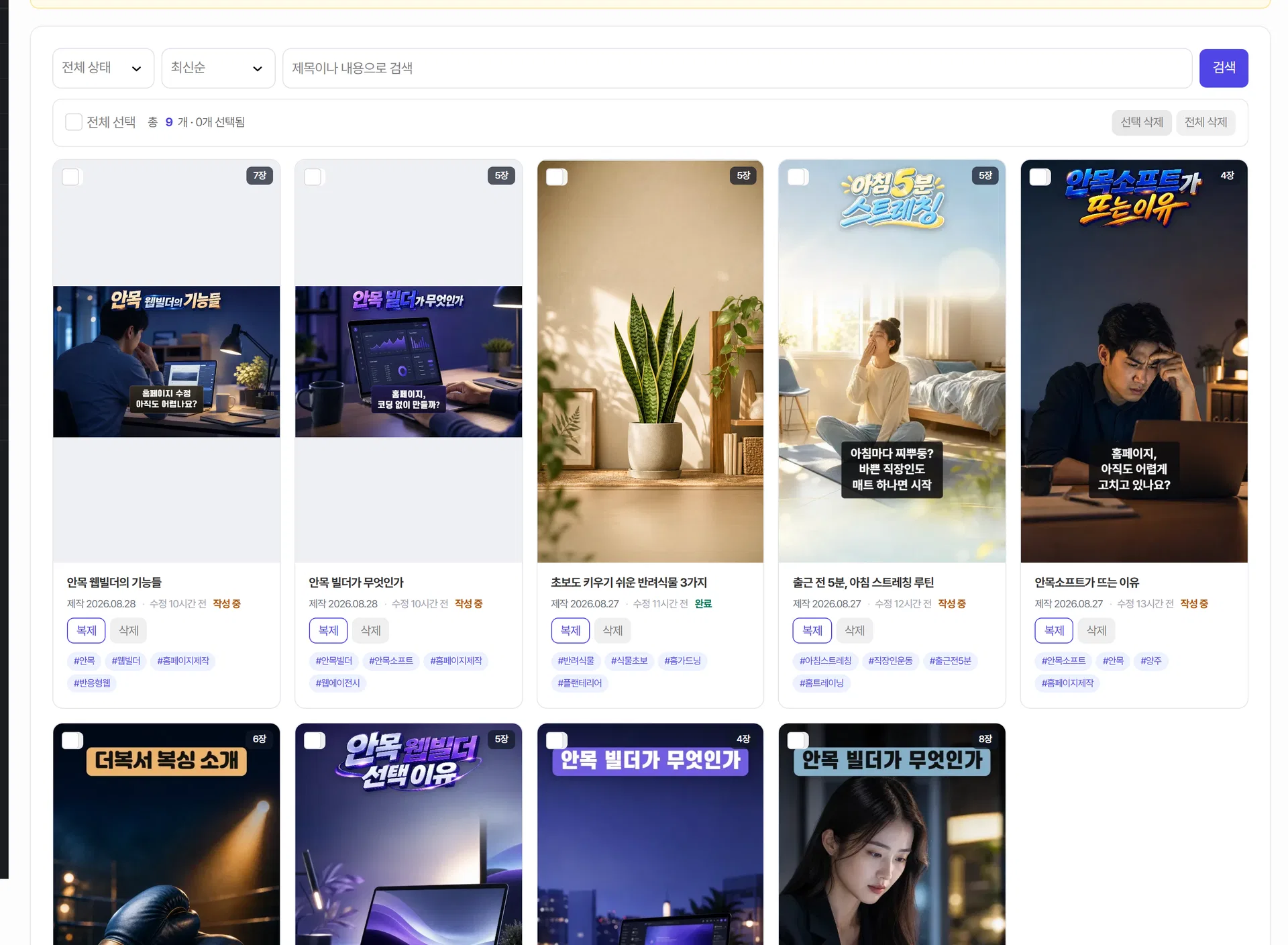This screenshot has width=1288, height=945.
Task: Open the snake plant 반려식물 thumbnail
Action: click(650, 362)
